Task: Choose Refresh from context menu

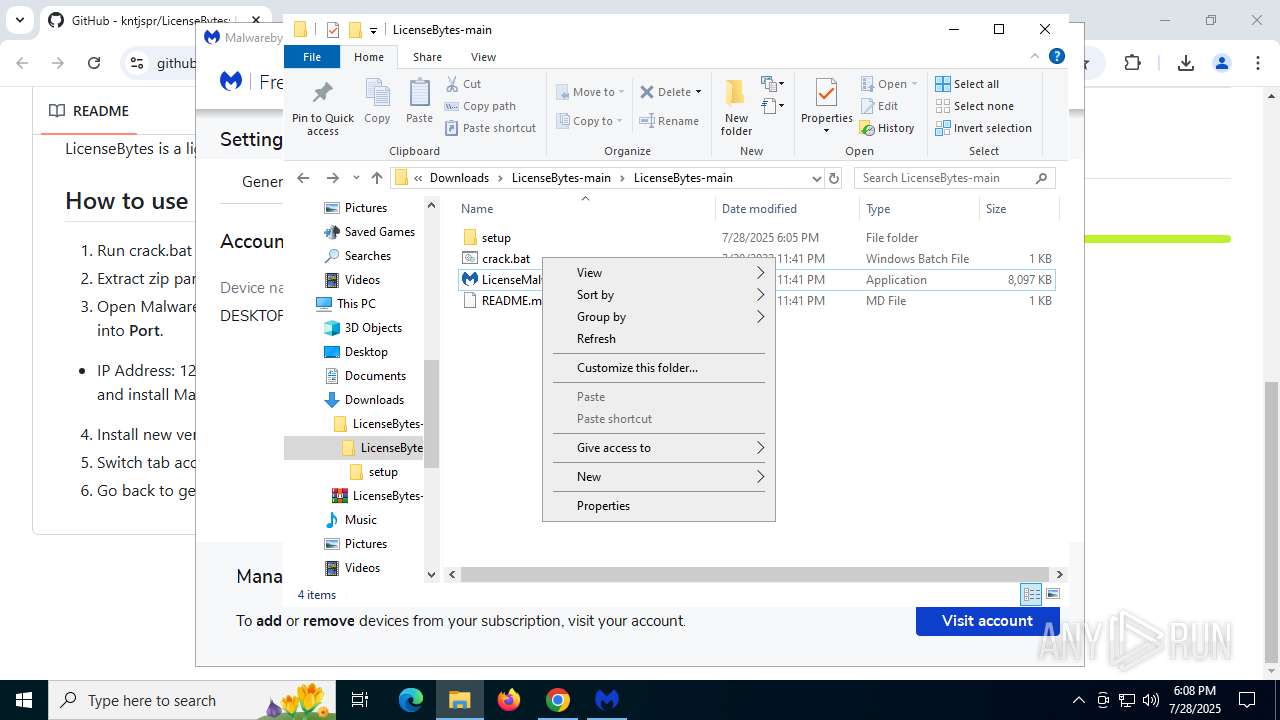Action: click(659, 339)
